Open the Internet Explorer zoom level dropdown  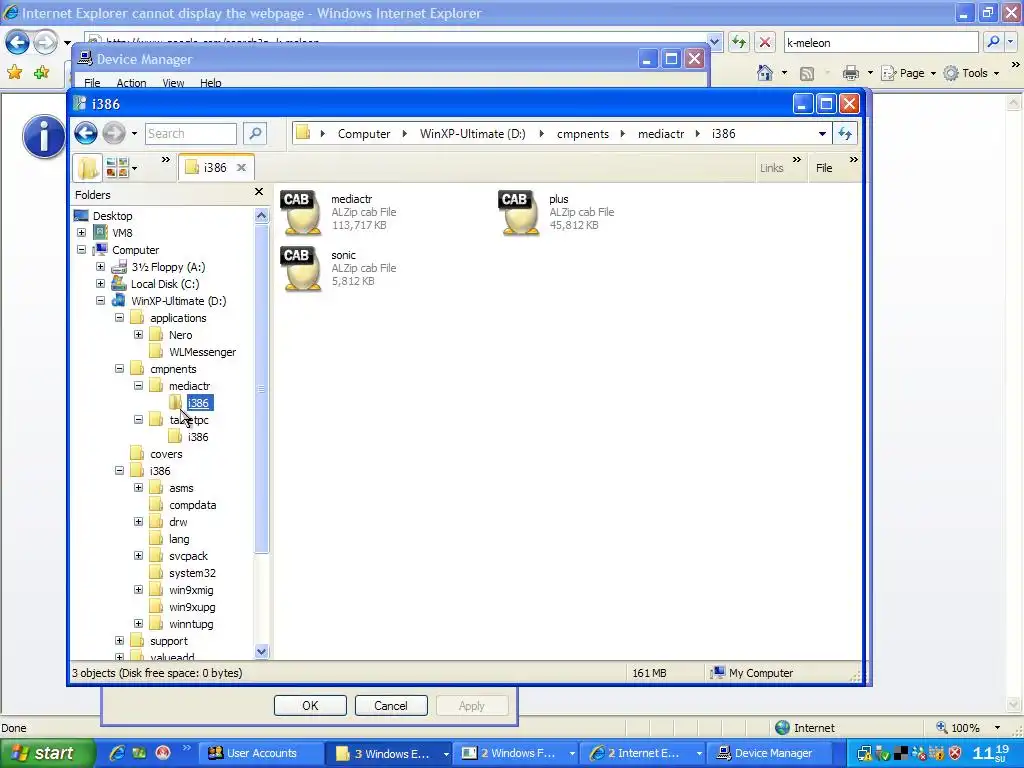pyautogui.click(x=997, y=728)
